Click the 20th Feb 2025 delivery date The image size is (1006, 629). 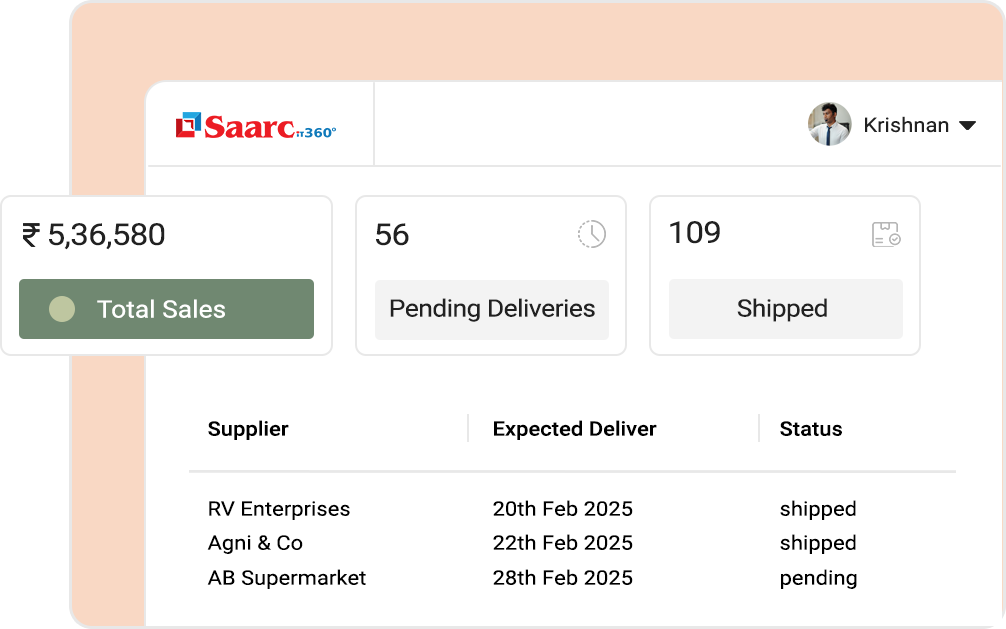pyautogui.click(x=562, y=509)
